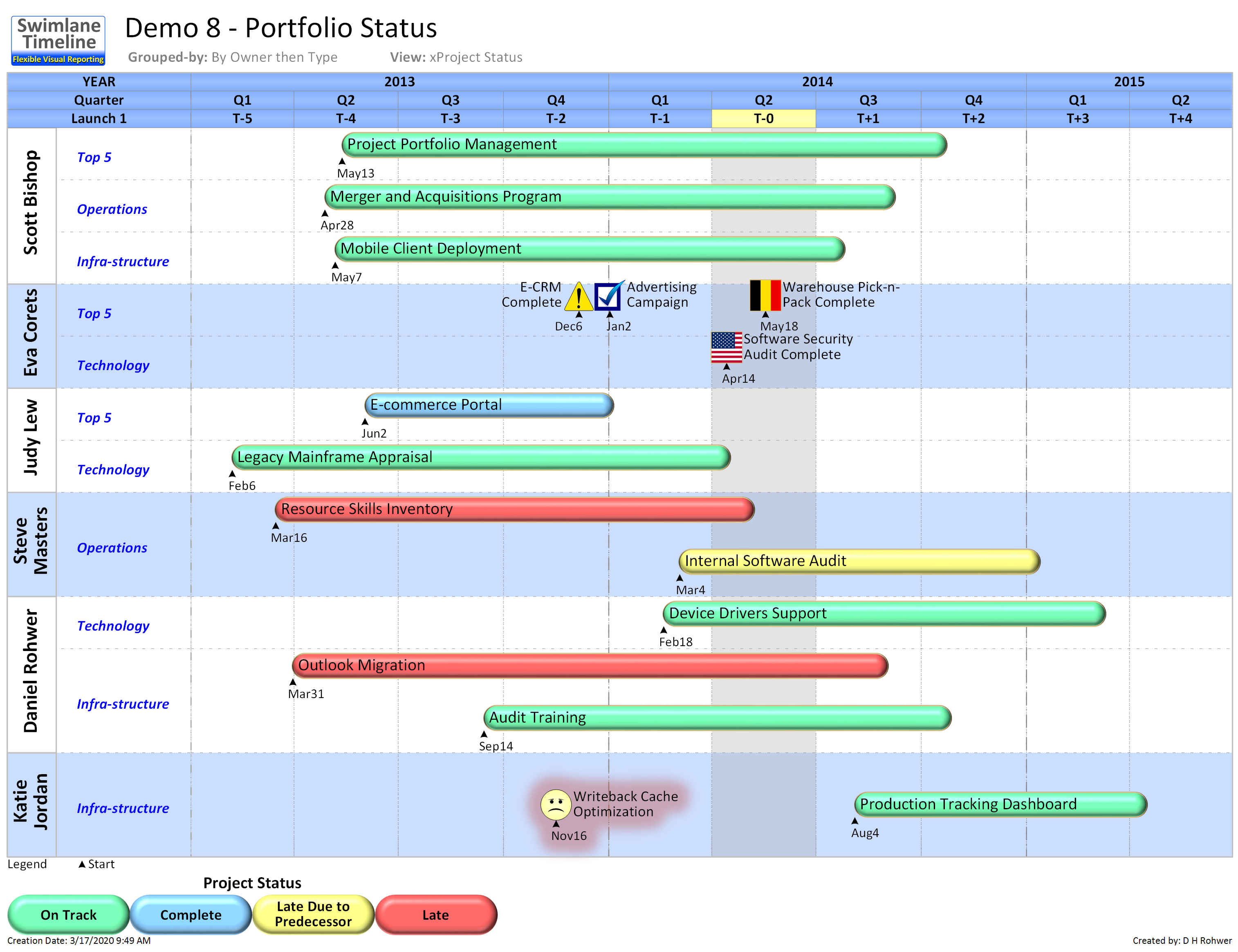Click the Scott Bishop swimlane header

(31, 206)
